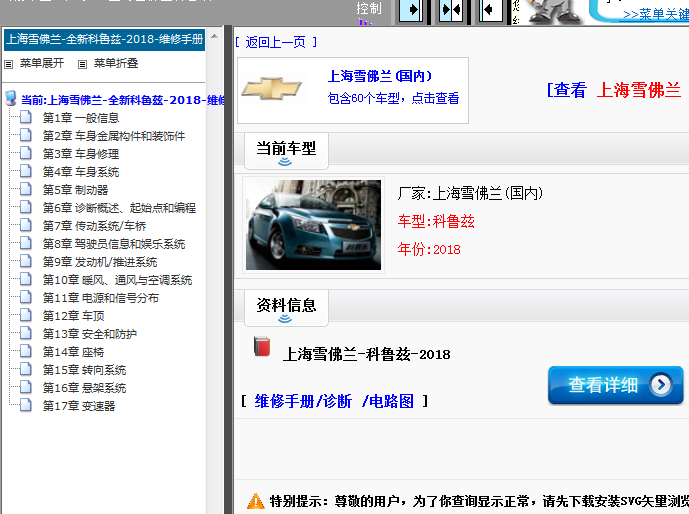
Task: Click the page icon for 第15章 转向系统
Action: tap(26, 369)
